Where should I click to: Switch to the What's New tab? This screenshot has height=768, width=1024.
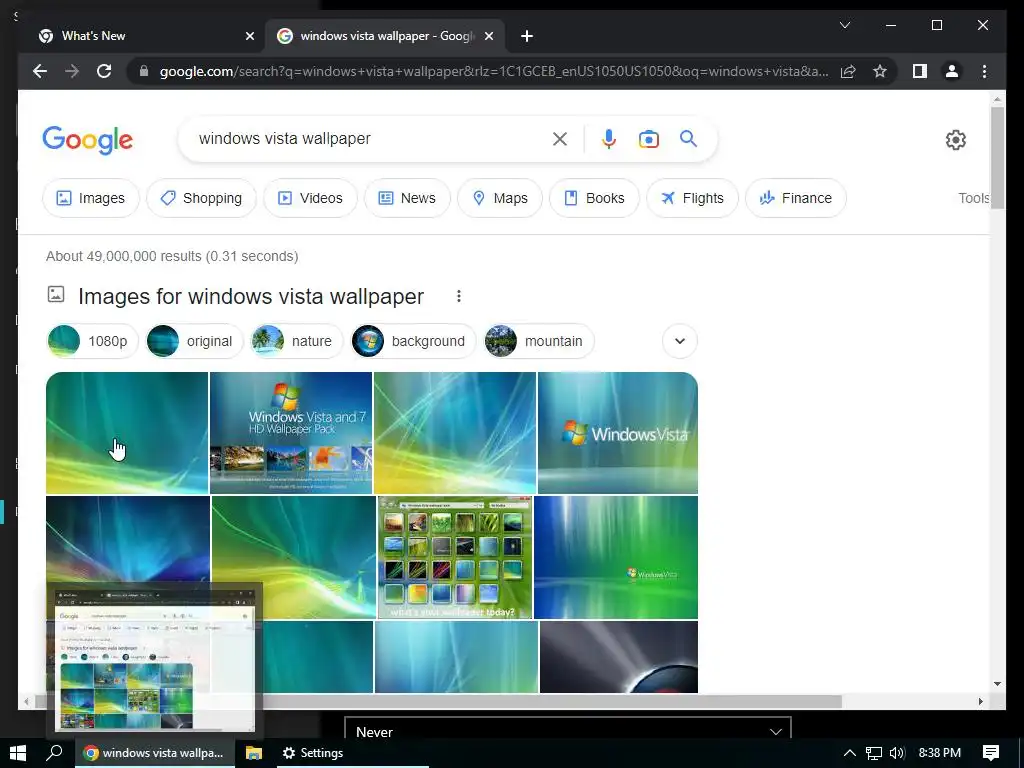pos(140,36)
